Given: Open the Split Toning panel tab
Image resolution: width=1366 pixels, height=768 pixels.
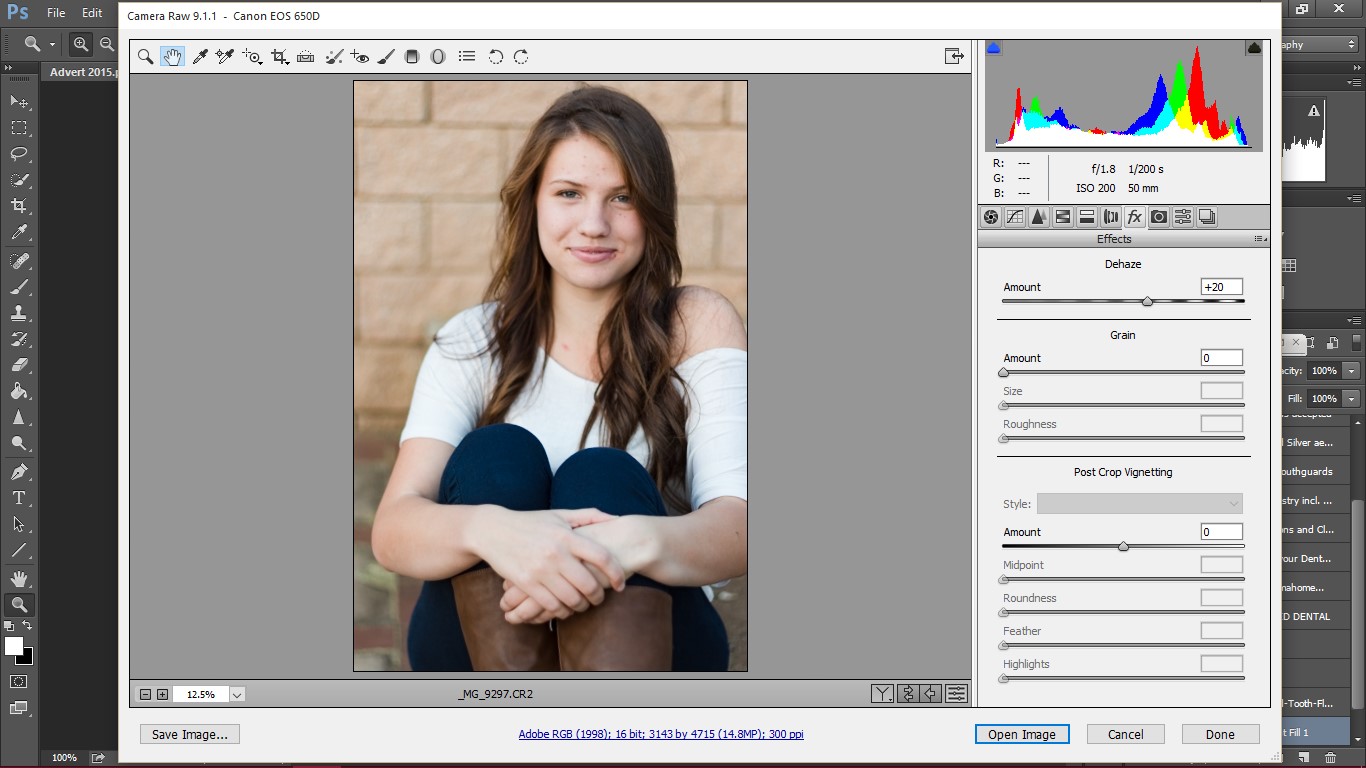Looking at the screenshot, I should (1087, 217).
